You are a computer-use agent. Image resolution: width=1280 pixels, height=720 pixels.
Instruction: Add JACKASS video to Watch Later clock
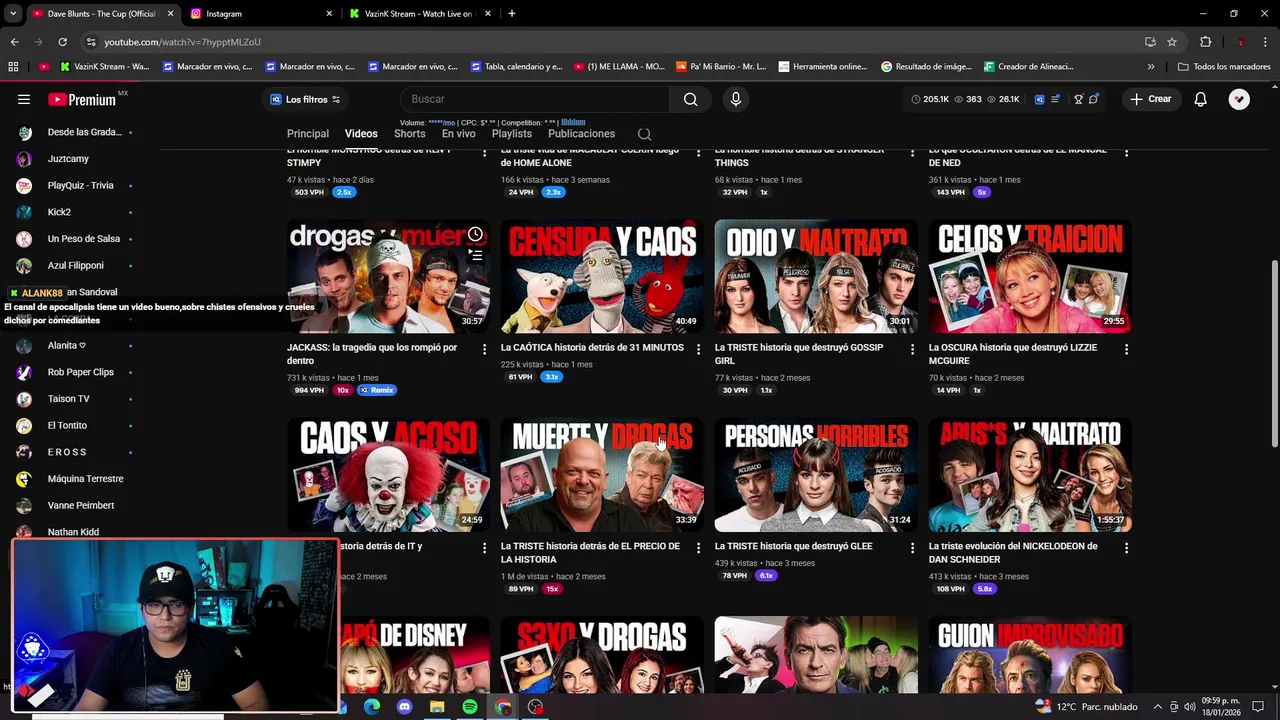[475, 235]
